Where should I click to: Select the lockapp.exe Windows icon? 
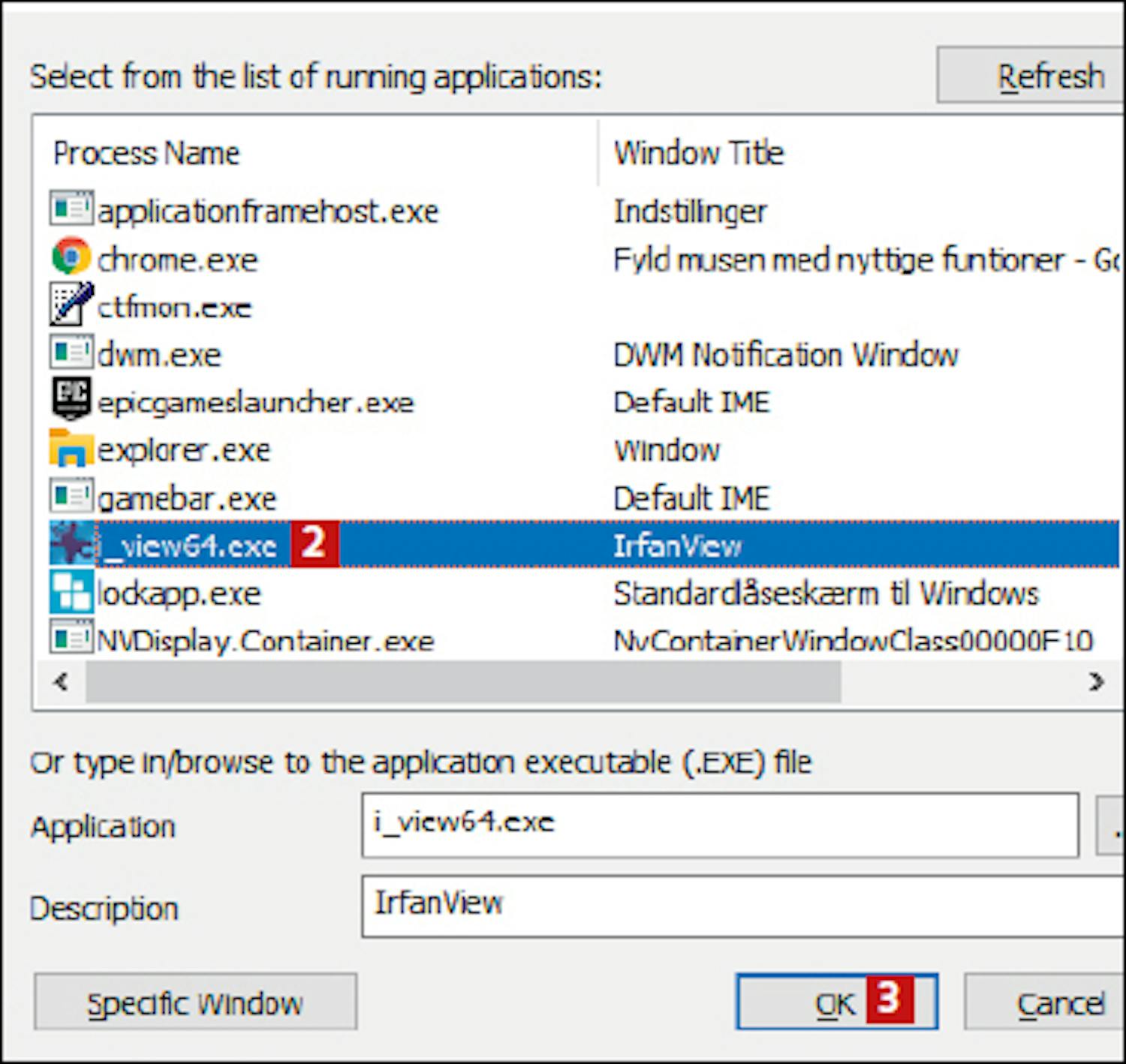(x=71, y=591)
